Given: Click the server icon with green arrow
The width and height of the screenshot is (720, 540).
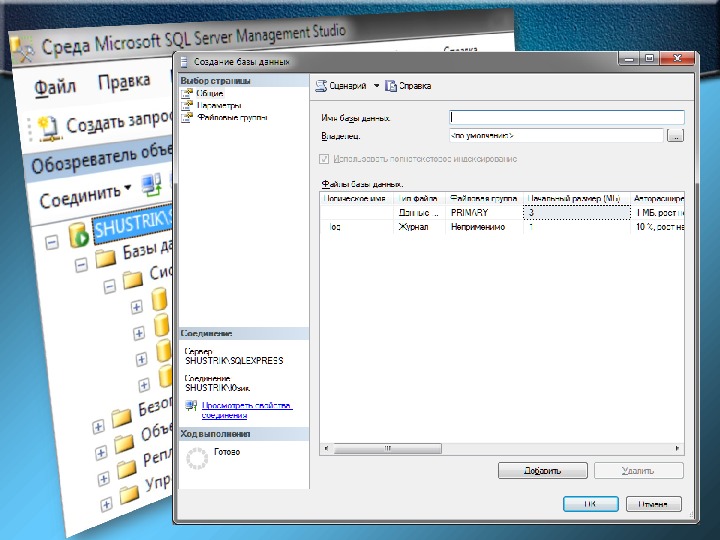Looking at the screenshot, I should (x=79, y=235).
